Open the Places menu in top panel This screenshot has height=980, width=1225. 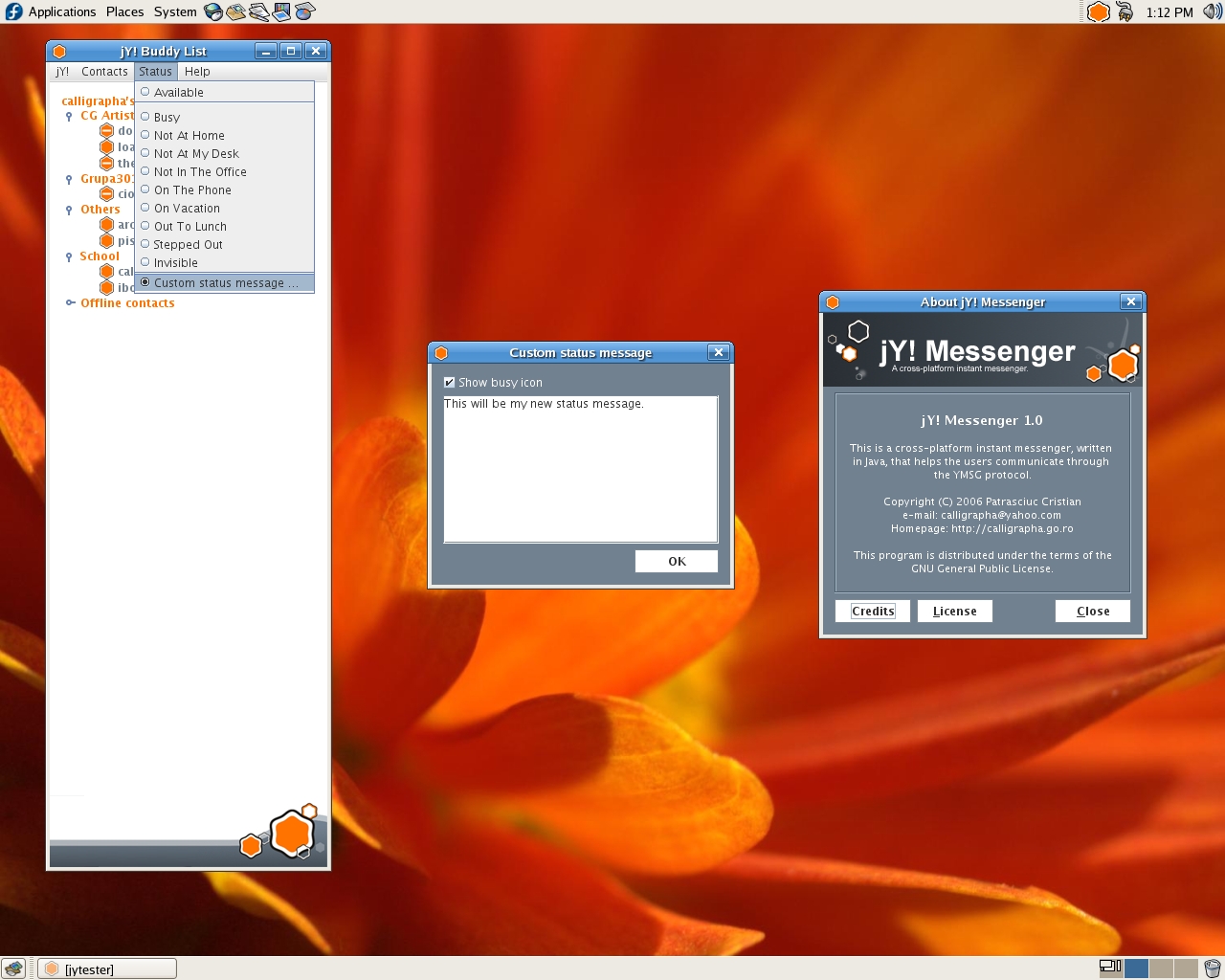(124, 11)
